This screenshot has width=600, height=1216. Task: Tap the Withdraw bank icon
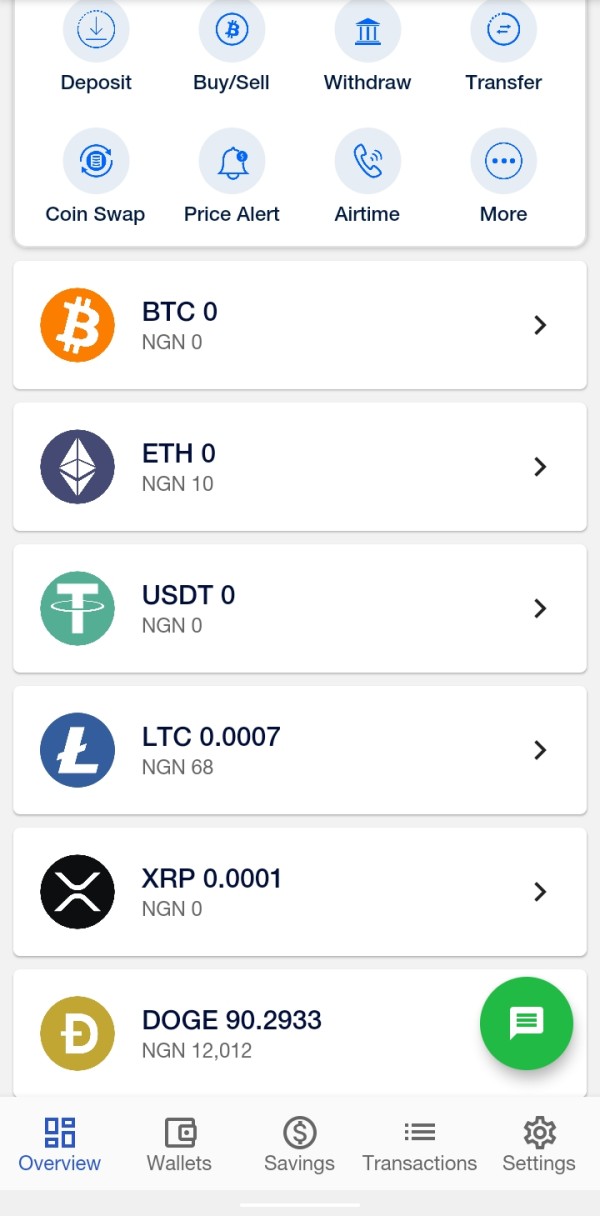[x=368, y=31]
